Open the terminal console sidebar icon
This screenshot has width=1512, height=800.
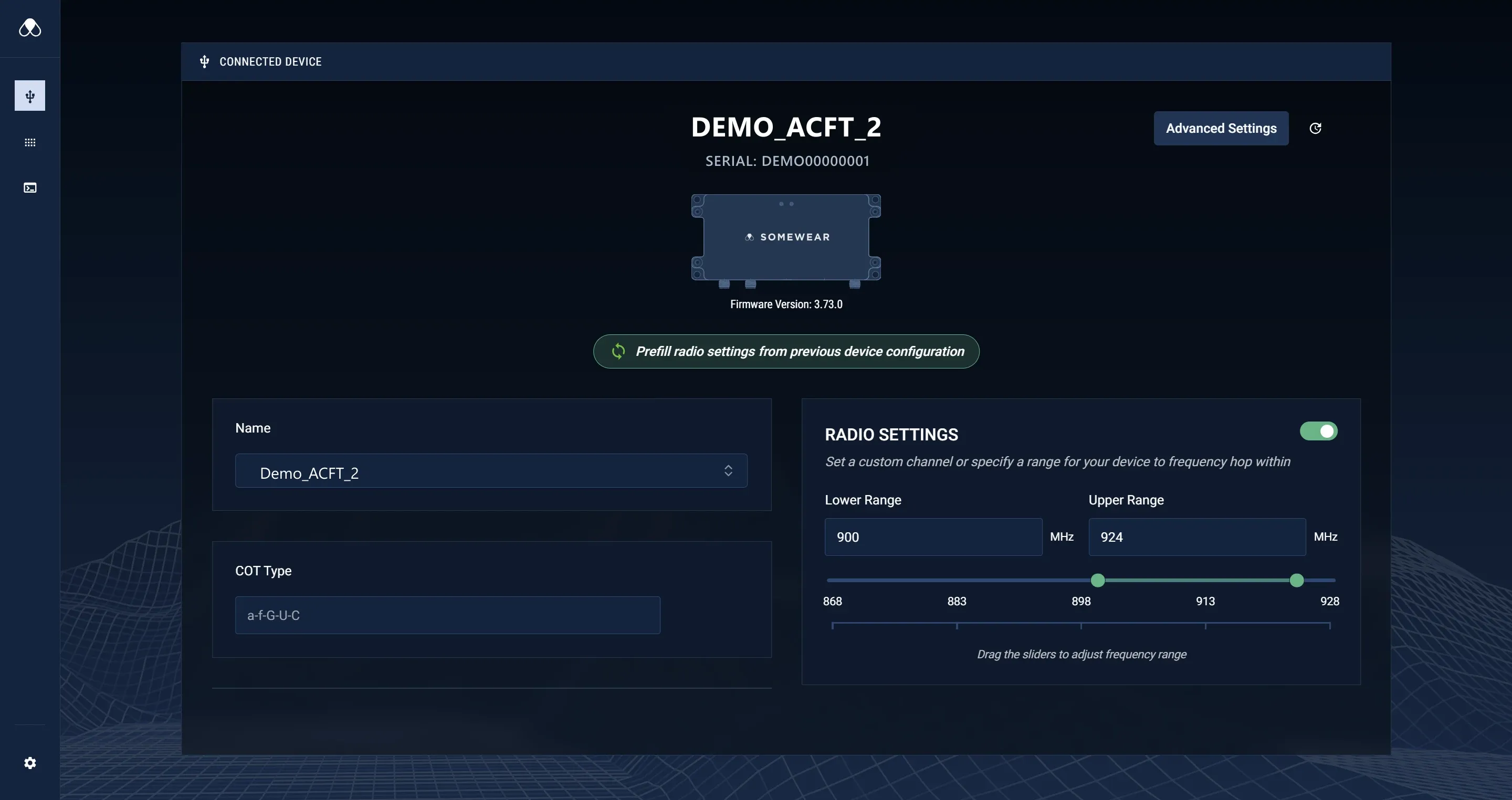(x=30, y=188)
